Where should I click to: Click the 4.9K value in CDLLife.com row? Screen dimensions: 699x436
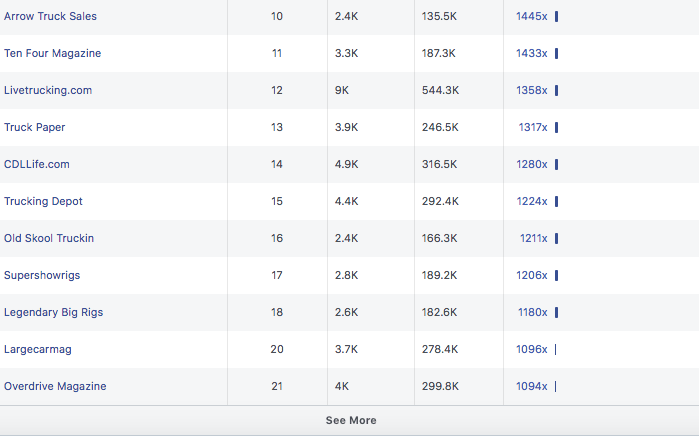(x=346, y=164)
